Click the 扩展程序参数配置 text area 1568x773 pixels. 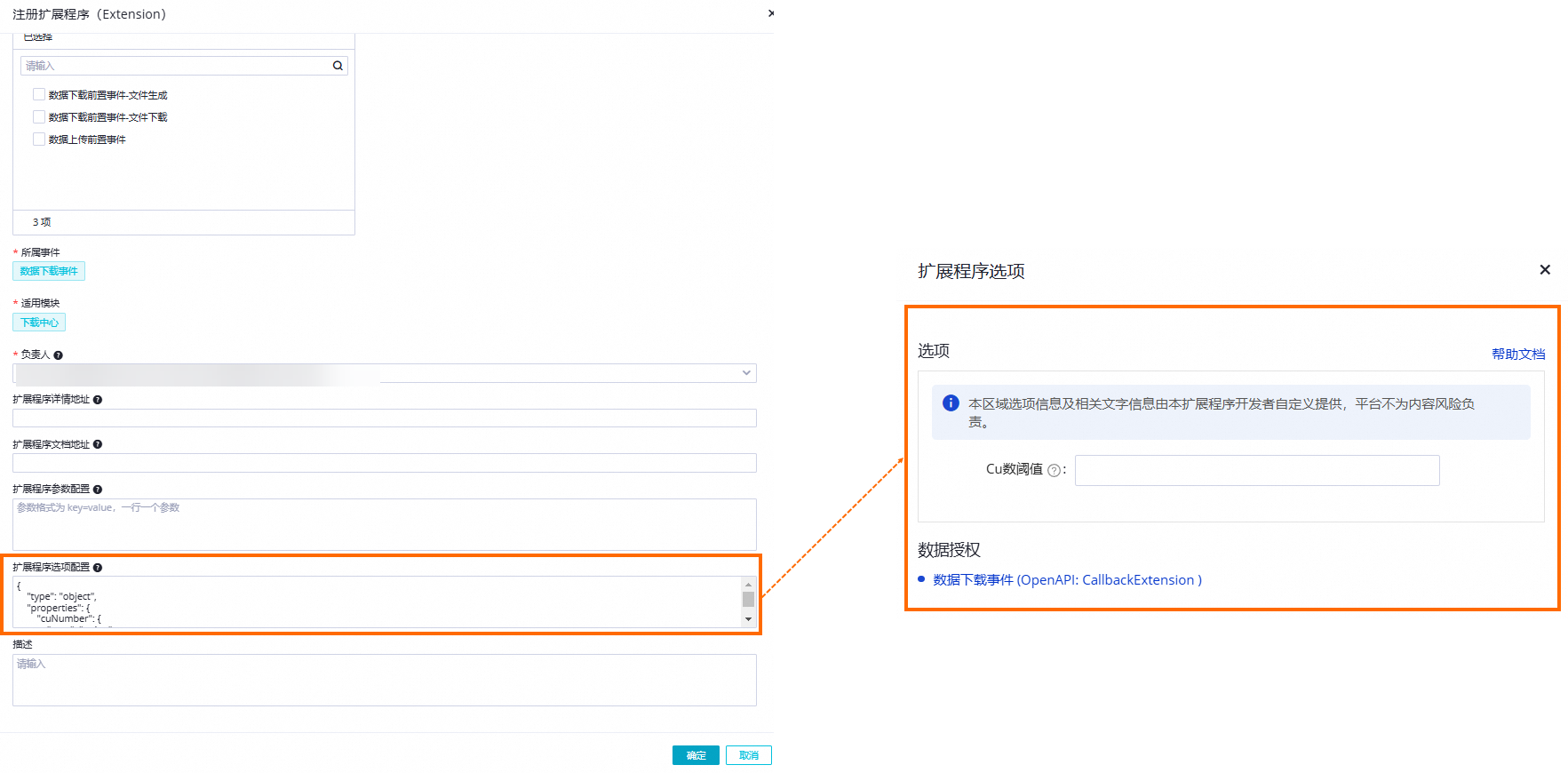tap(385, 524)
